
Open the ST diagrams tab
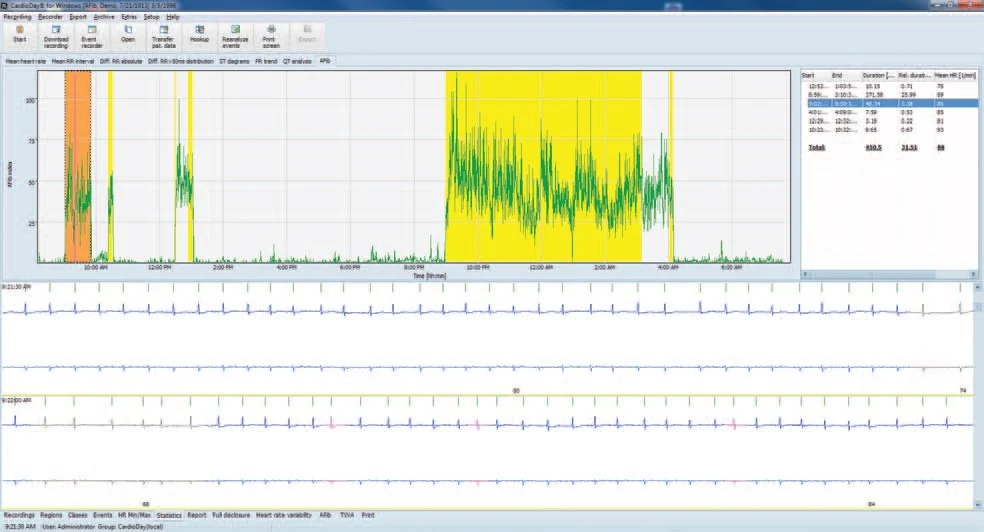tap(234, 61)
